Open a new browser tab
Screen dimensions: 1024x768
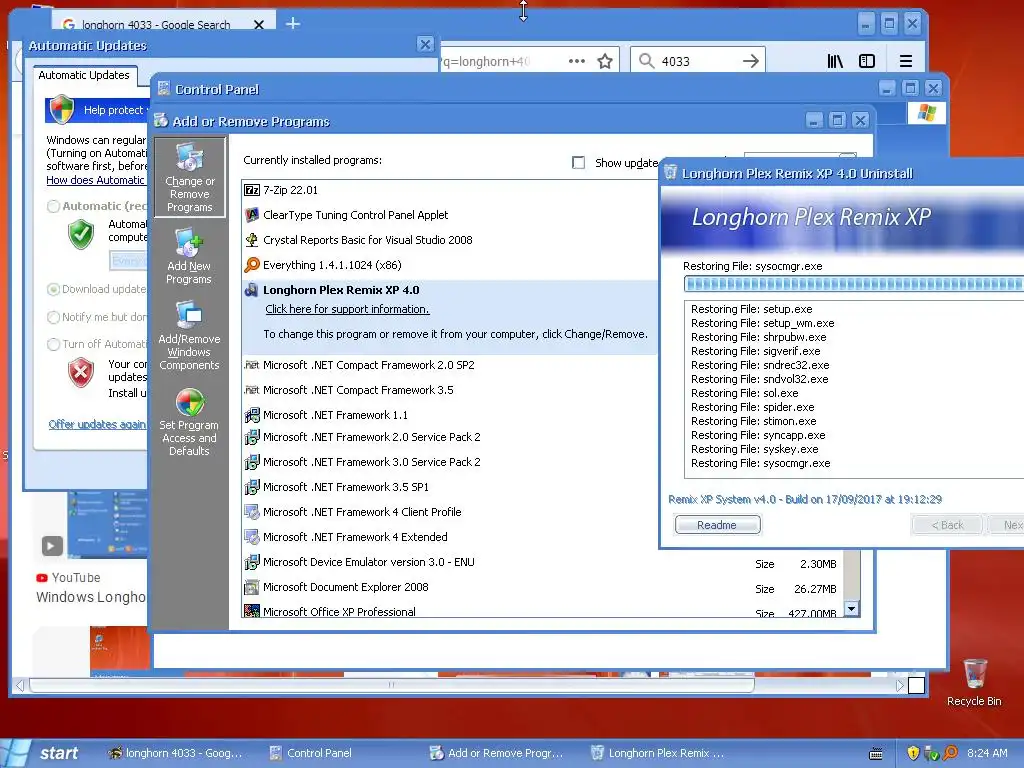point(293,24)
